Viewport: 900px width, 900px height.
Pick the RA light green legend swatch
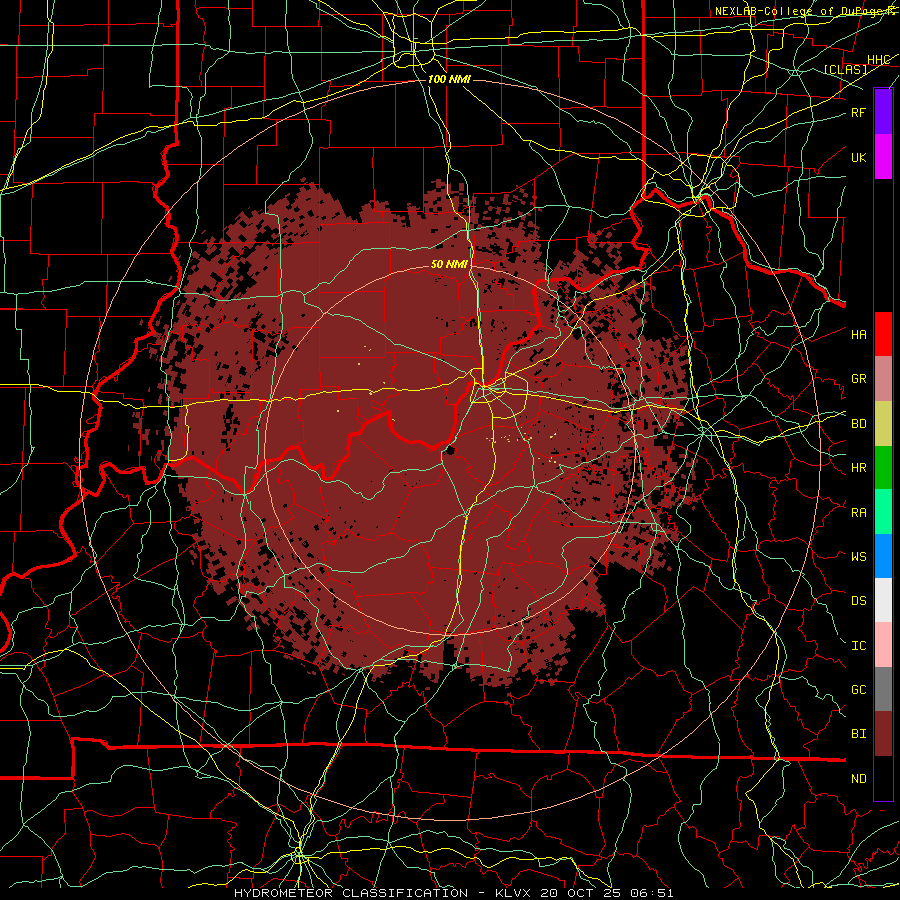[x=883, y=512]
